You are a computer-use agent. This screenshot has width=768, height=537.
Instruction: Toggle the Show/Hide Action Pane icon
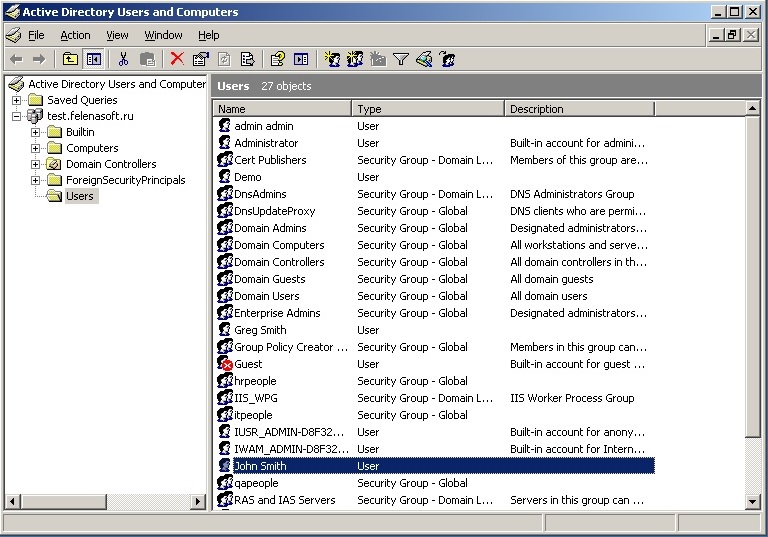click(301, 60)
